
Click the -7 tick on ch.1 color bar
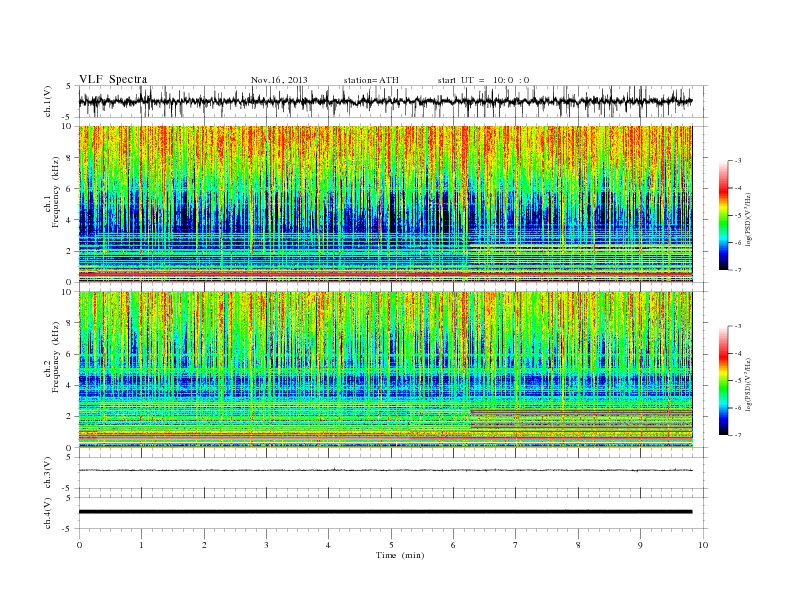point(737,270)
